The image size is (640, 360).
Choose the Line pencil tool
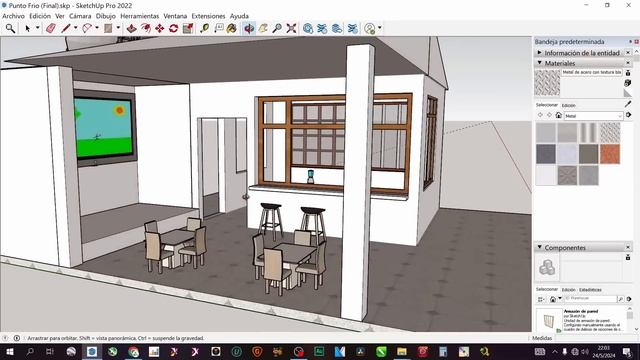(66, 28)
